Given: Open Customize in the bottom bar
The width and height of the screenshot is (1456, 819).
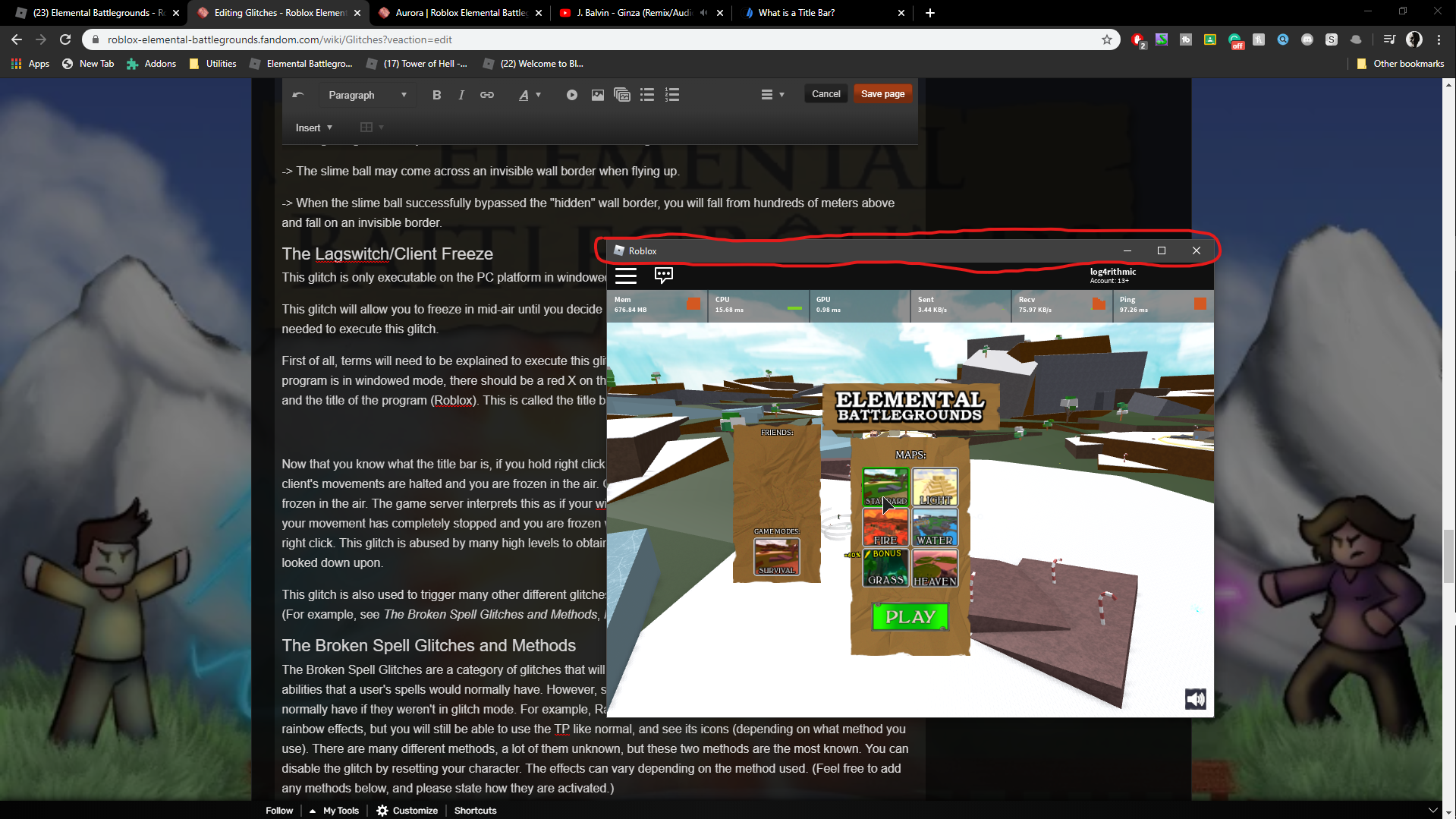Looking at the screenshot, I should coord(407,811).
